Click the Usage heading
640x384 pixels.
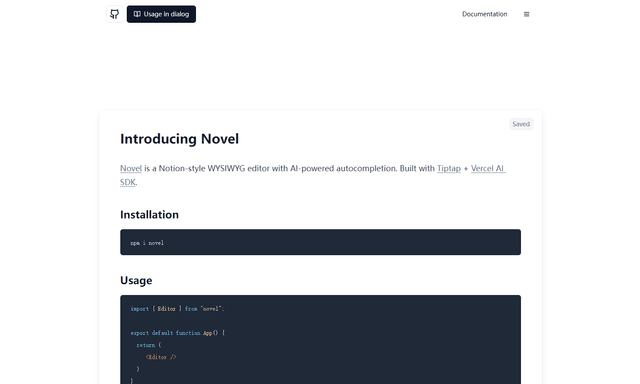point(136,280)
